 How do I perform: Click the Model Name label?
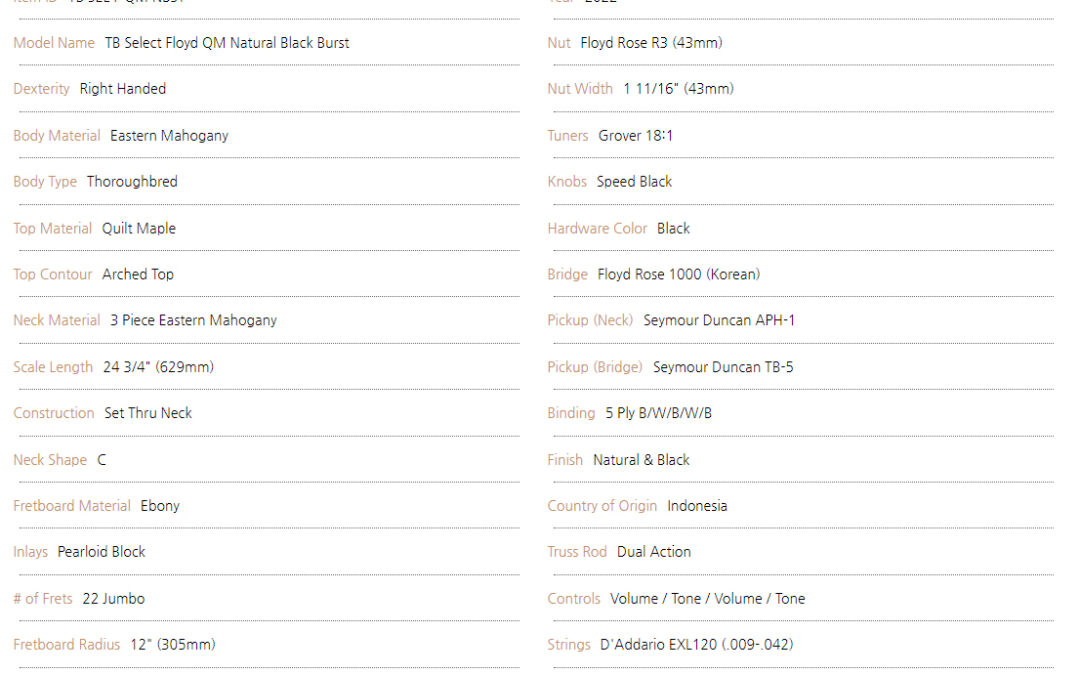[54, 43]
